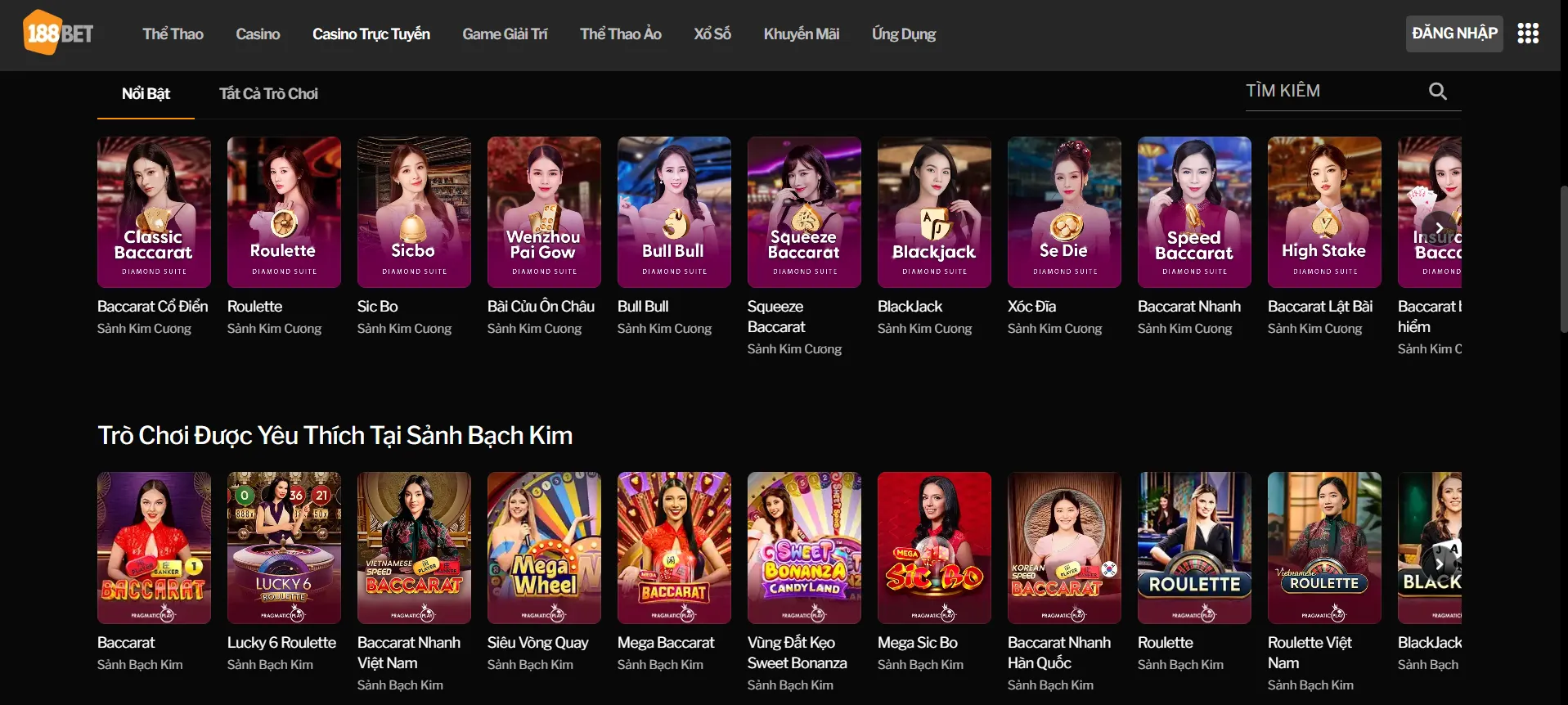Image resolution: width=1568 pixels, height=705 pixels.
Task: Click Sic Bo title under Sicbo card
Action: pyautogui.click(x=377, y=306)
